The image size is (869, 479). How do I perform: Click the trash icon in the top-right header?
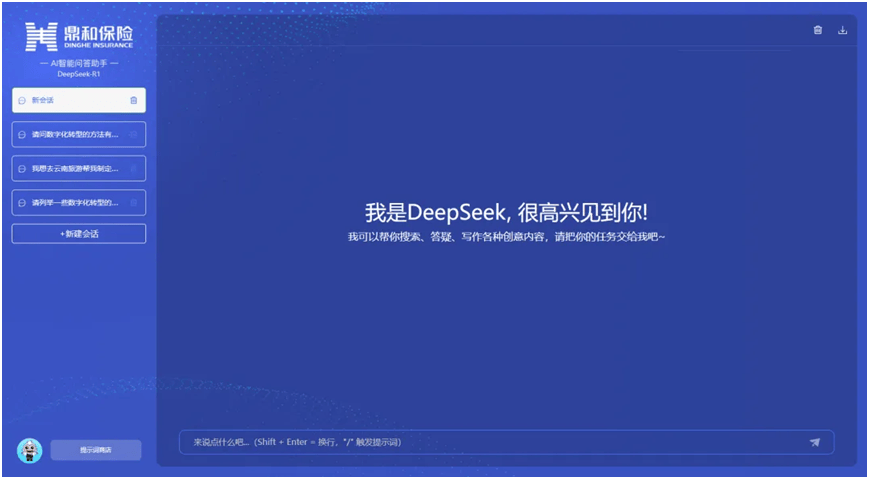pos(817,30)
